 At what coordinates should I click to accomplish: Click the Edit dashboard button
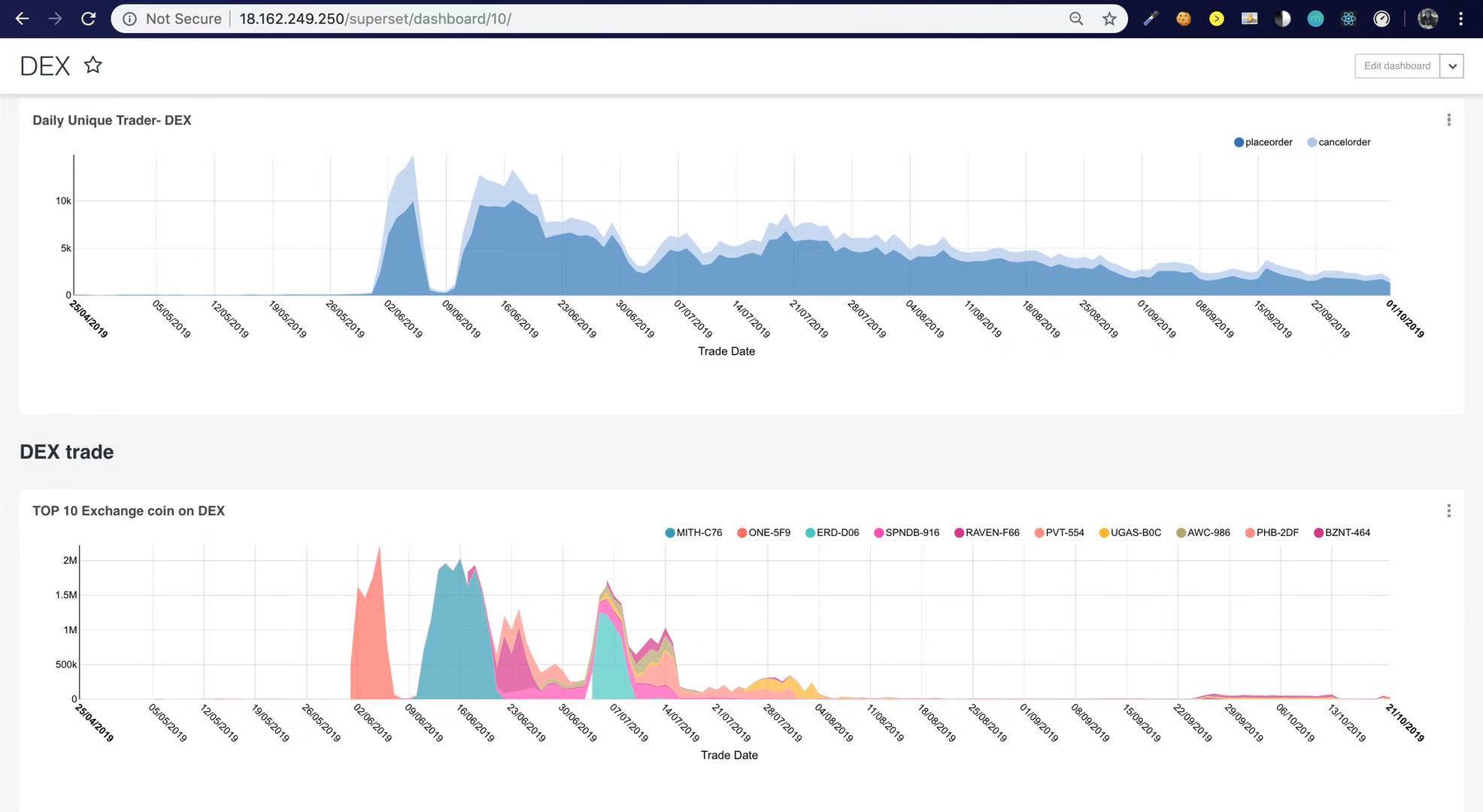click(x=1397, y=66)
